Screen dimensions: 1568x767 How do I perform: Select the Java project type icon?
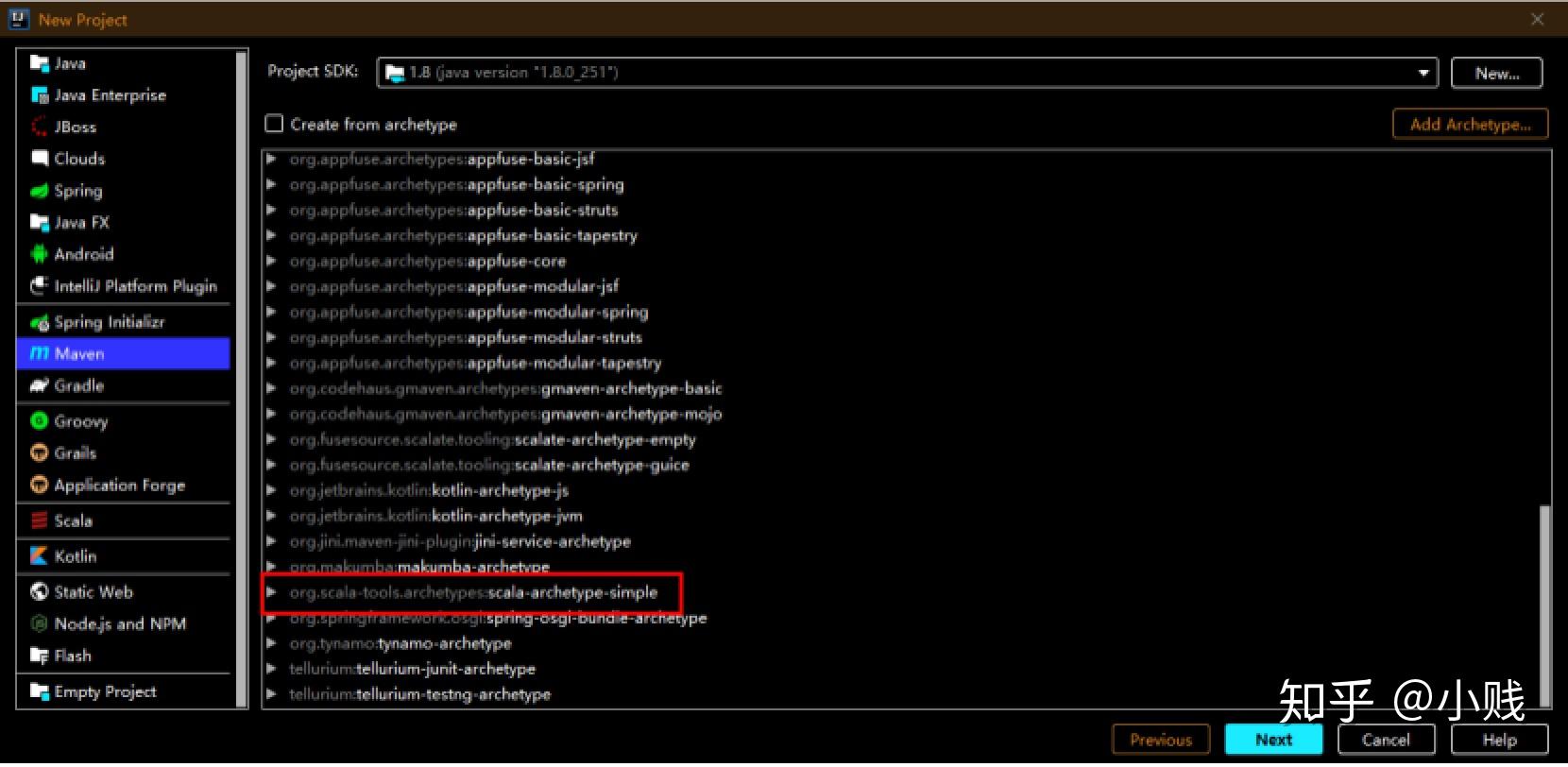point(39,63)
